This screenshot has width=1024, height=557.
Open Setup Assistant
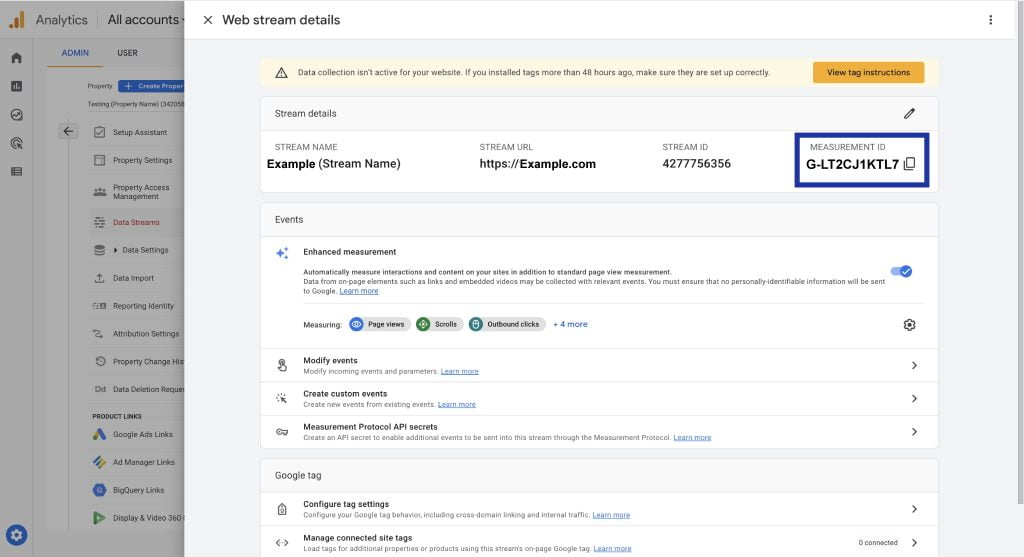(x=139, y=132)
